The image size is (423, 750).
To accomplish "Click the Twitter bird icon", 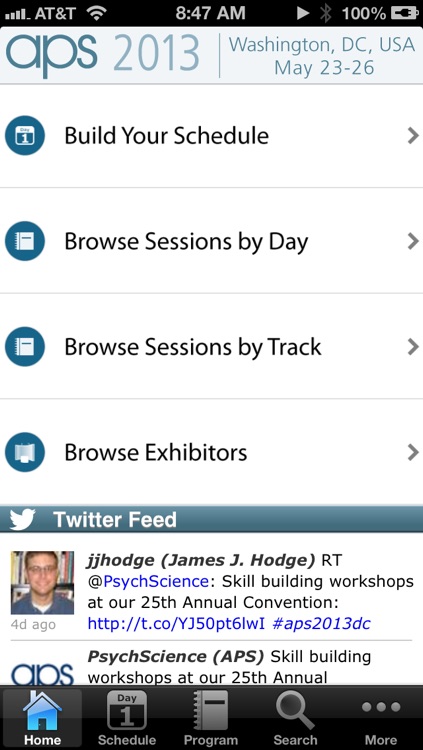I will coord(22,519).
